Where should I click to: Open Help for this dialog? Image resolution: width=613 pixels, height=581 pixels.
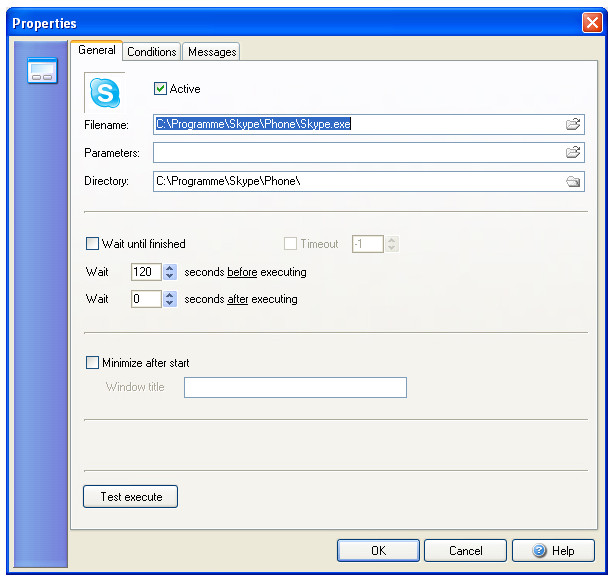[553, 551]
